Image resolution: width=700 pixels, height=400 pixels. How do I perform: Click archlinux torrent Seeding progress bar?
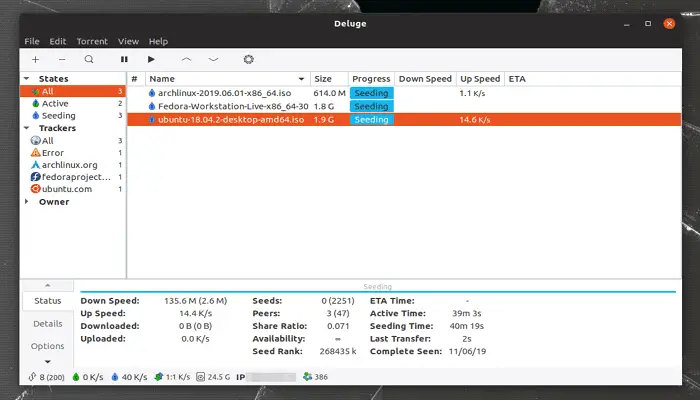coord(371,93)
